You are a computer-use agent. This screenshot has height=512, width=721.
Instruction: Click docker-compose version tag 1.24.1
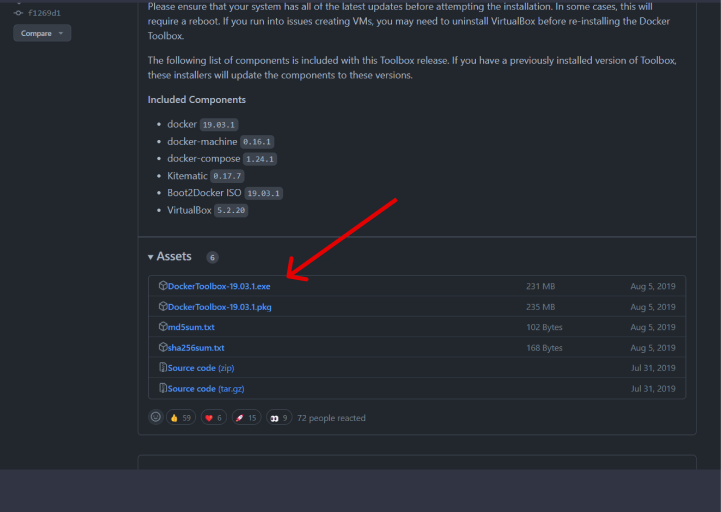pyautogui.click(x=260, y=159)
